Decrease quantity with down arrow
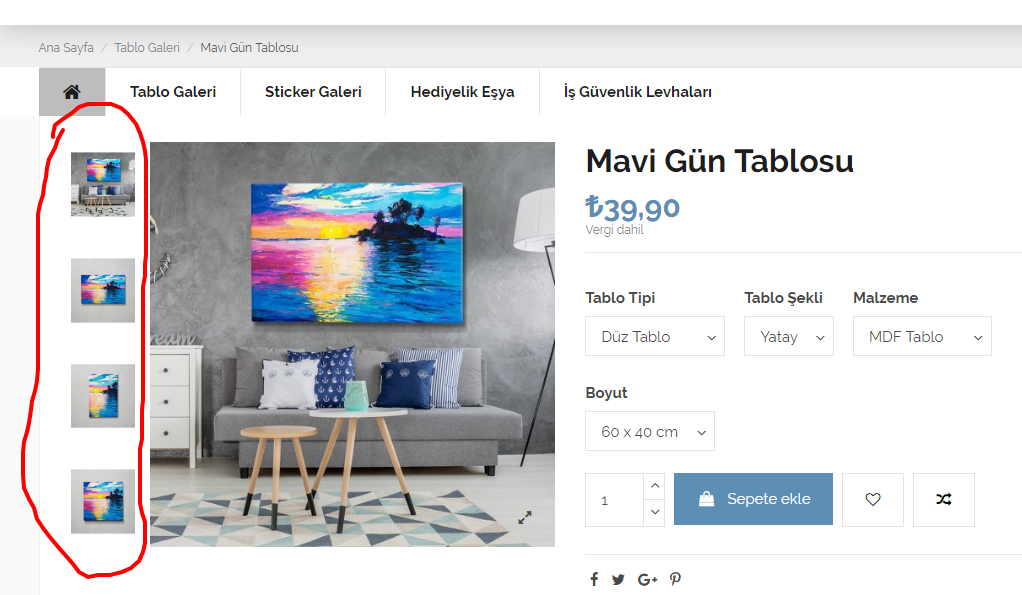The width and height of the screenshot is (1022, 595). 654,512
